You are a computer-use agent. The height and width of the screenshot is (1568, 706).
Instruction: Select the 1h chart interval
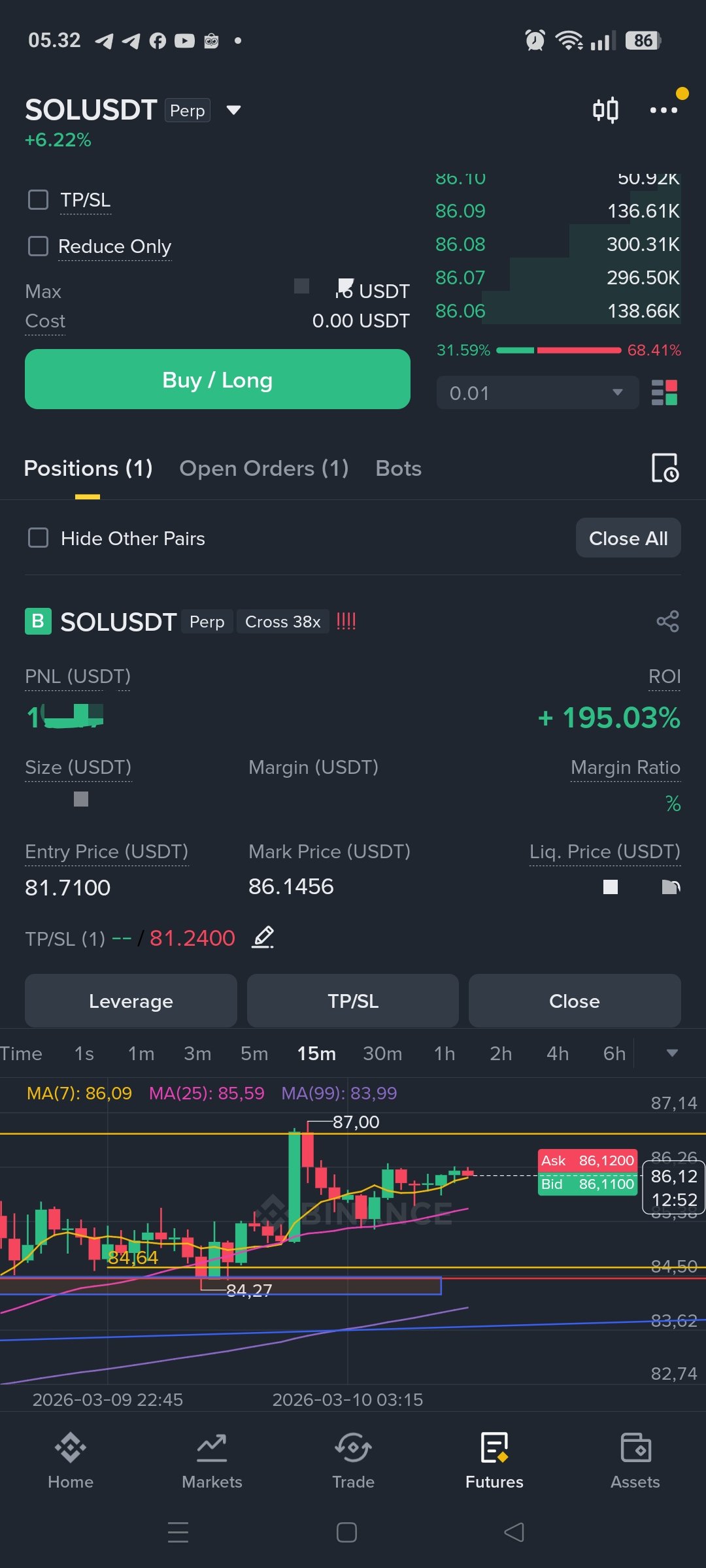tap(445, 1054)
